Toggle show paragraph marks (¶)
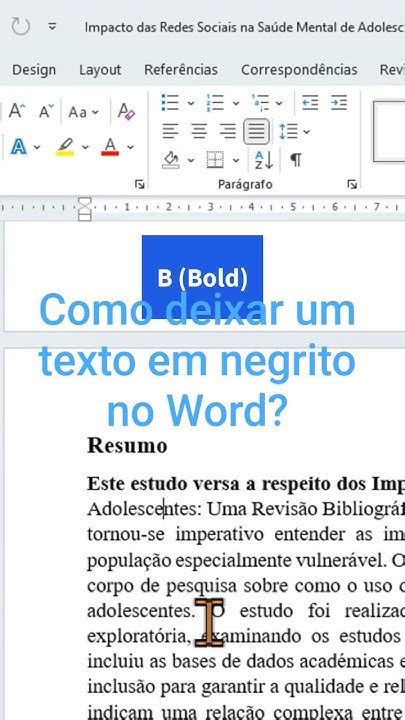Viewport: 405px width, 720px height. tap(296, 160)
